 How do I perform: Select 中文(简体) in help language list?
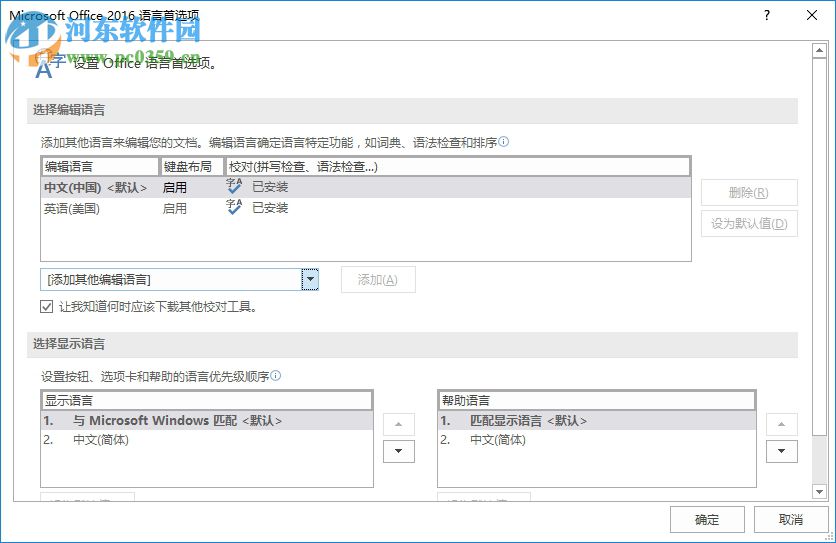pyautogui.click(x=597, y=440)
